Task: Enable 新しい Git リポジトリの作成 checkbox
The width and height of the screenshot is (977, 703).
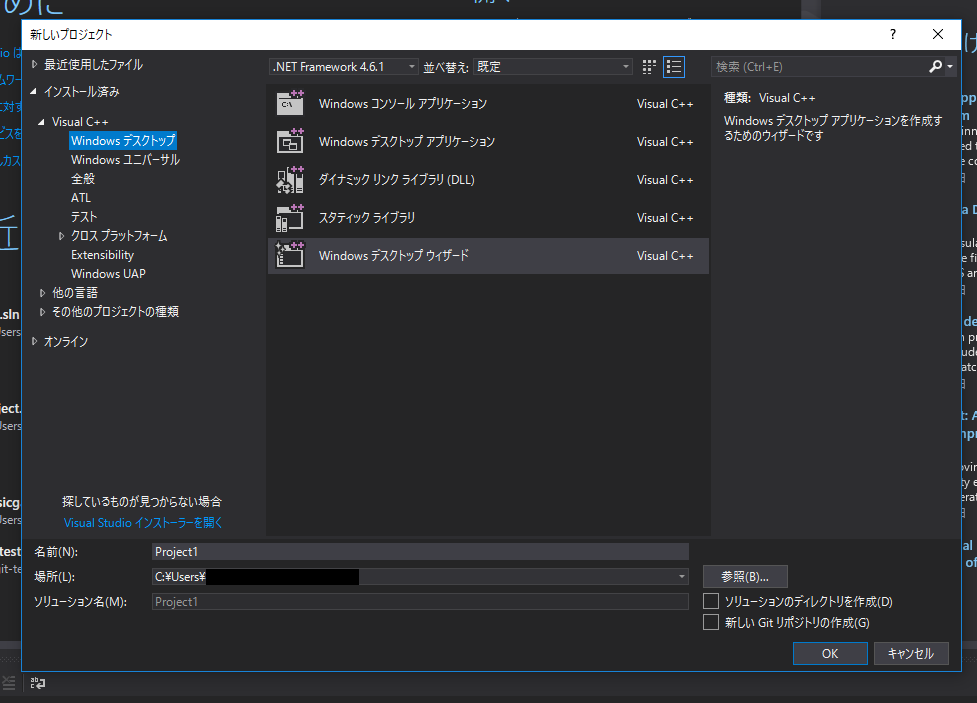Action: 711,622
